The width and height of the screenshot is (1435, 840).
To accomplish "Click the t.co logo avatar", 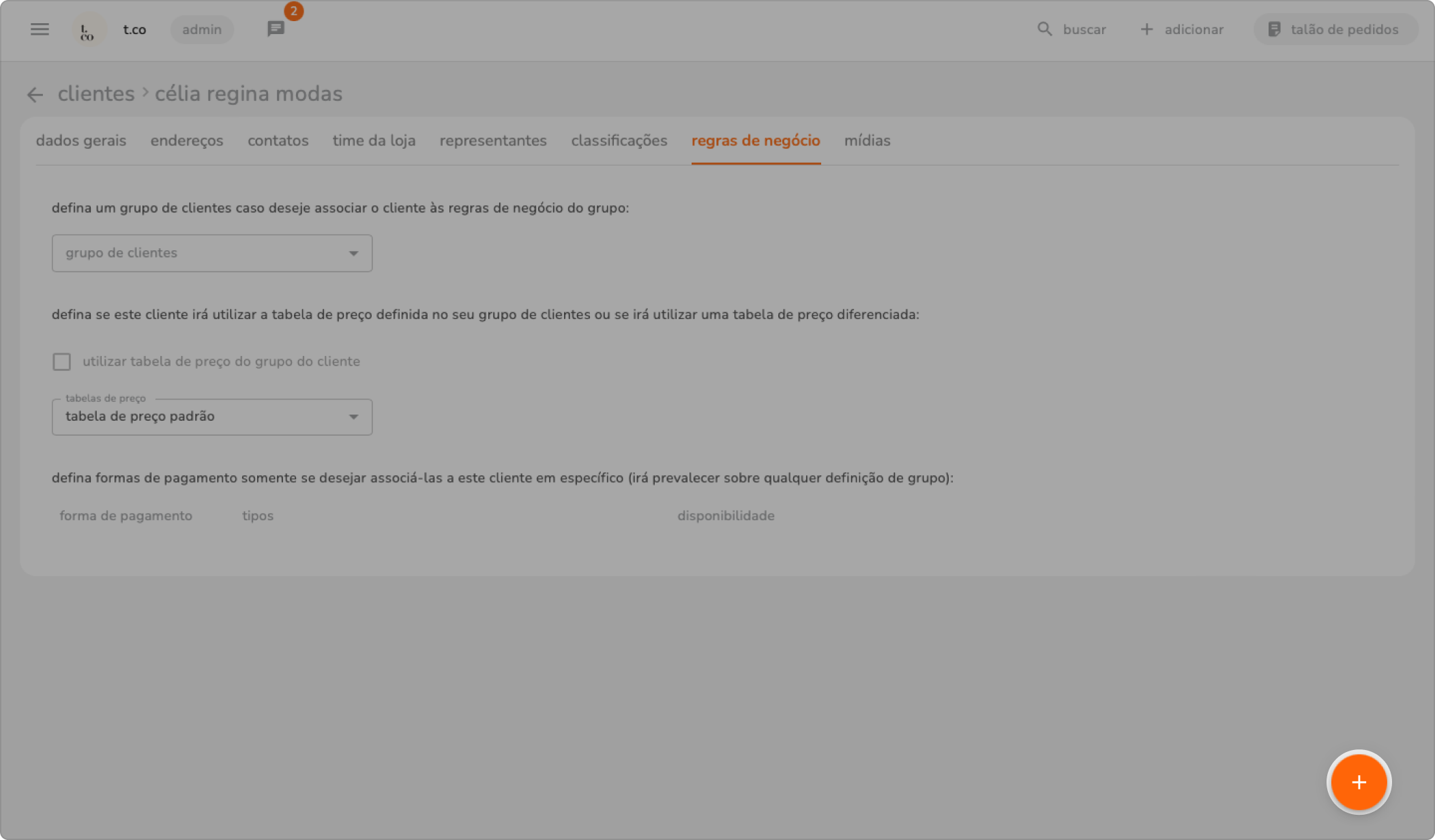I will click(88, 30).
